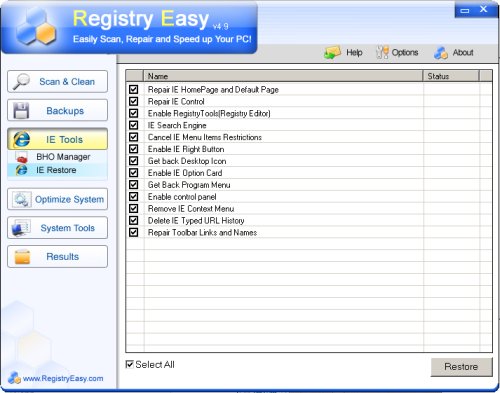Image resolution: width=500 pixels, height=393 pixels.
Task: Select row text 'Enable IE Right Button'
Action: click(186, 149)
